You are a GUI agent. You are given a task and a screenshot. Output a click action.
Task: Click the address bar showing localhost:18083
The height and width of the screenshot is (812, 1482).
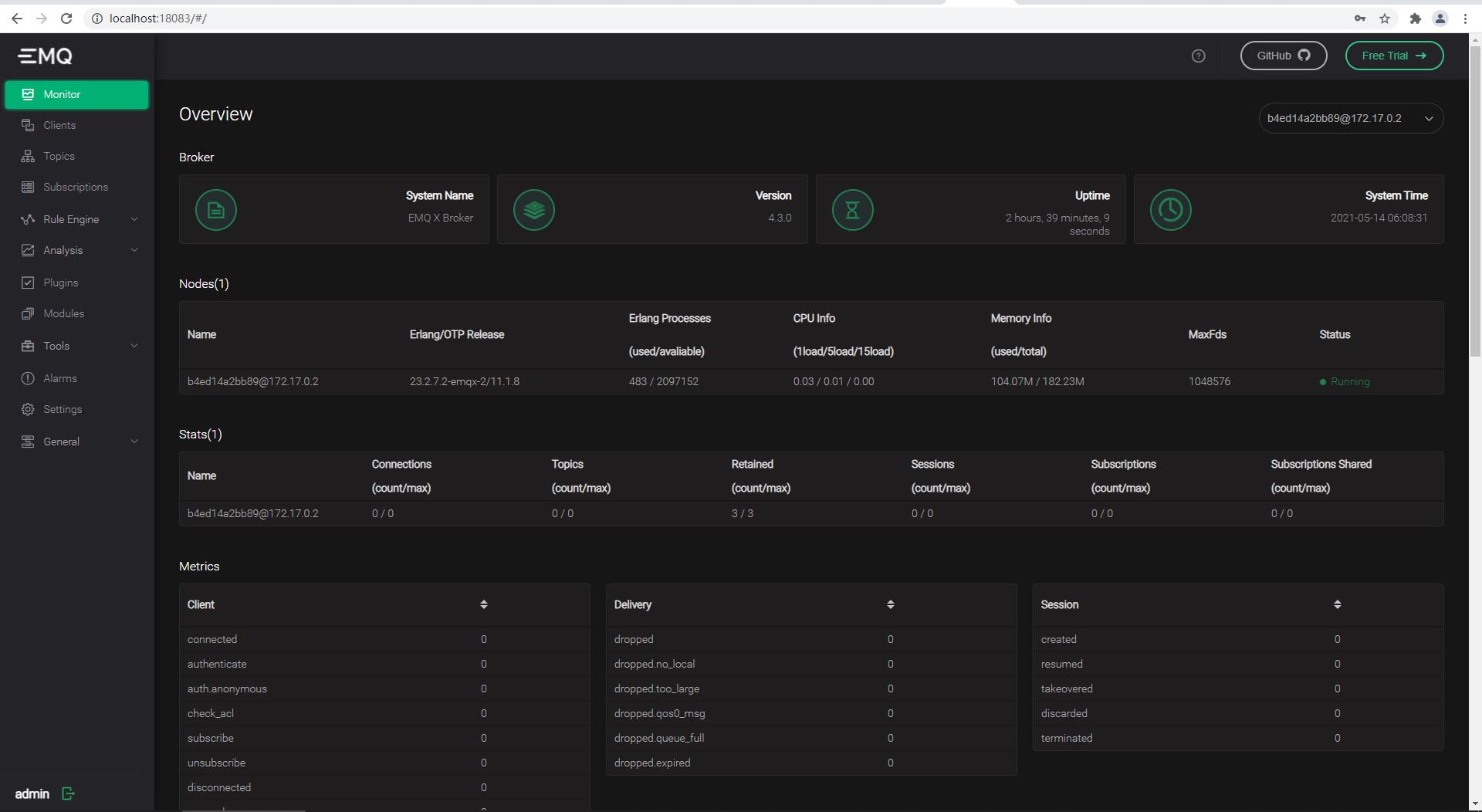718,18
